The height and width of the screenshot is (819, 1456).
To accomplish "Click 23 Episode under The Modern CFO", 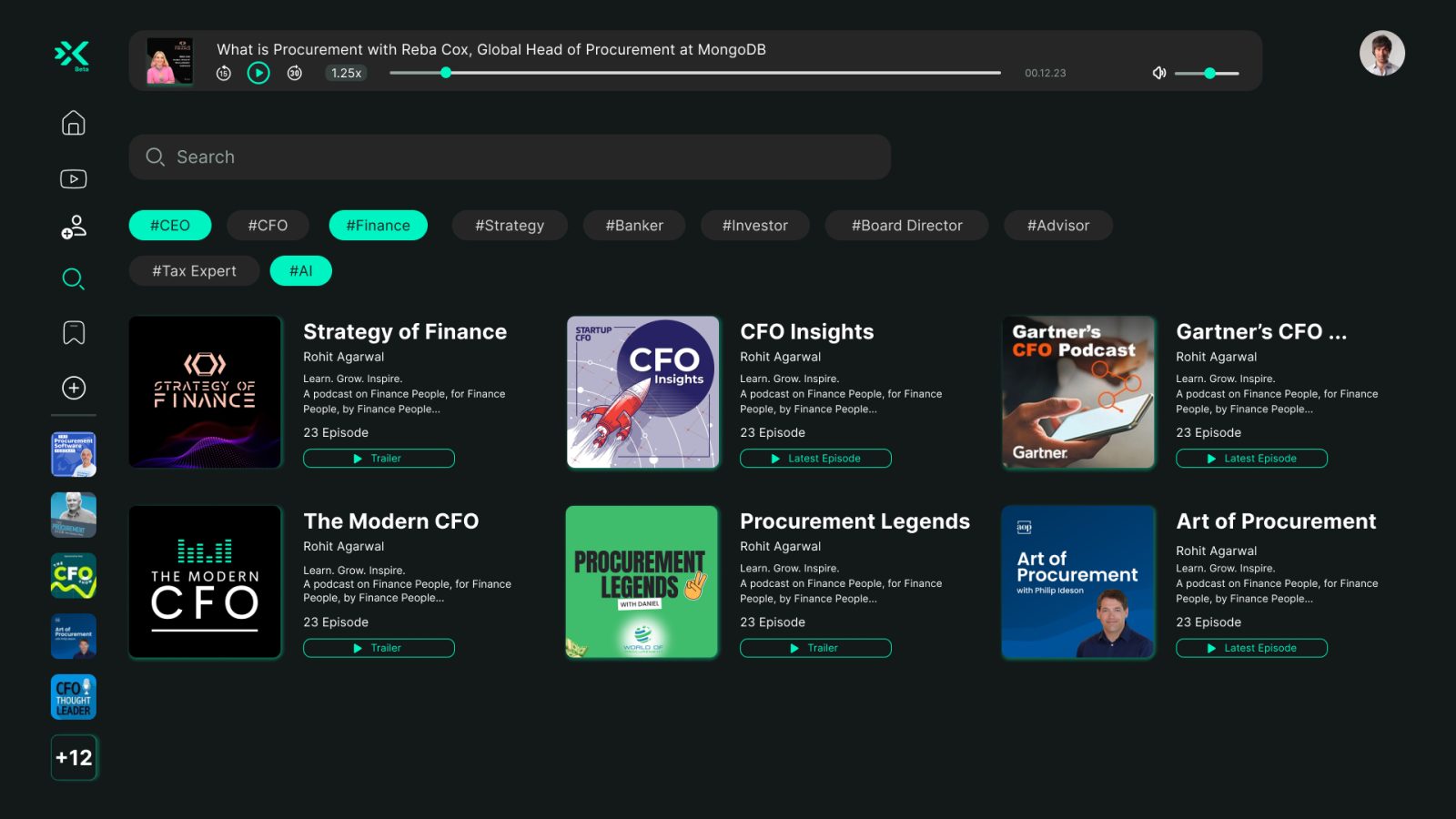I will [x=336, y=622].
